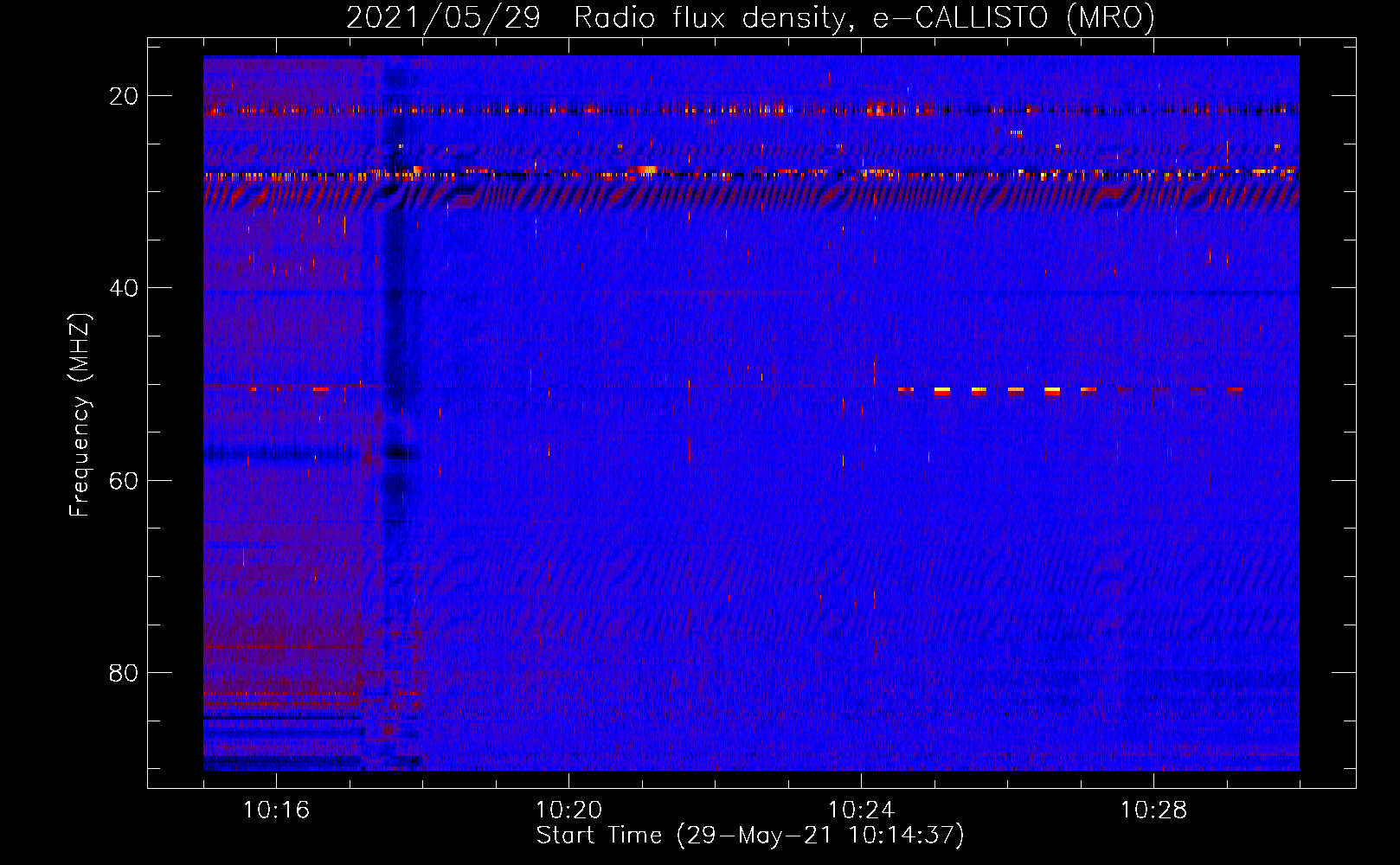The width and height of the screenshot is (1400, 865).
Task: Click the 10:20 time tick label
Action: point(568,811)
